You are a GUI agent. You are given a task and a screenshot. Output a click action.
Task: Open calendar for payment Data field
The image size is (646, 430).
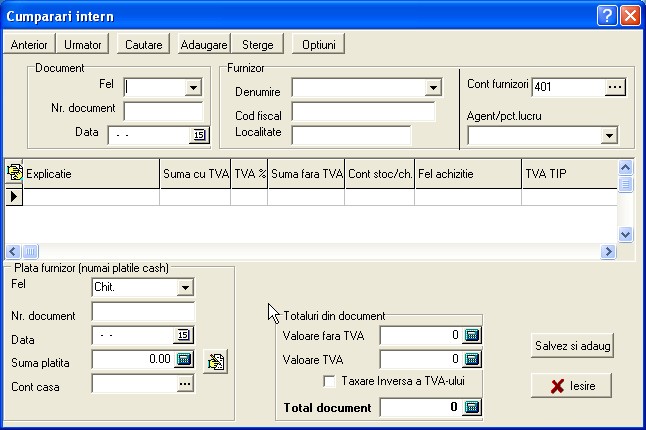point(184,335)
